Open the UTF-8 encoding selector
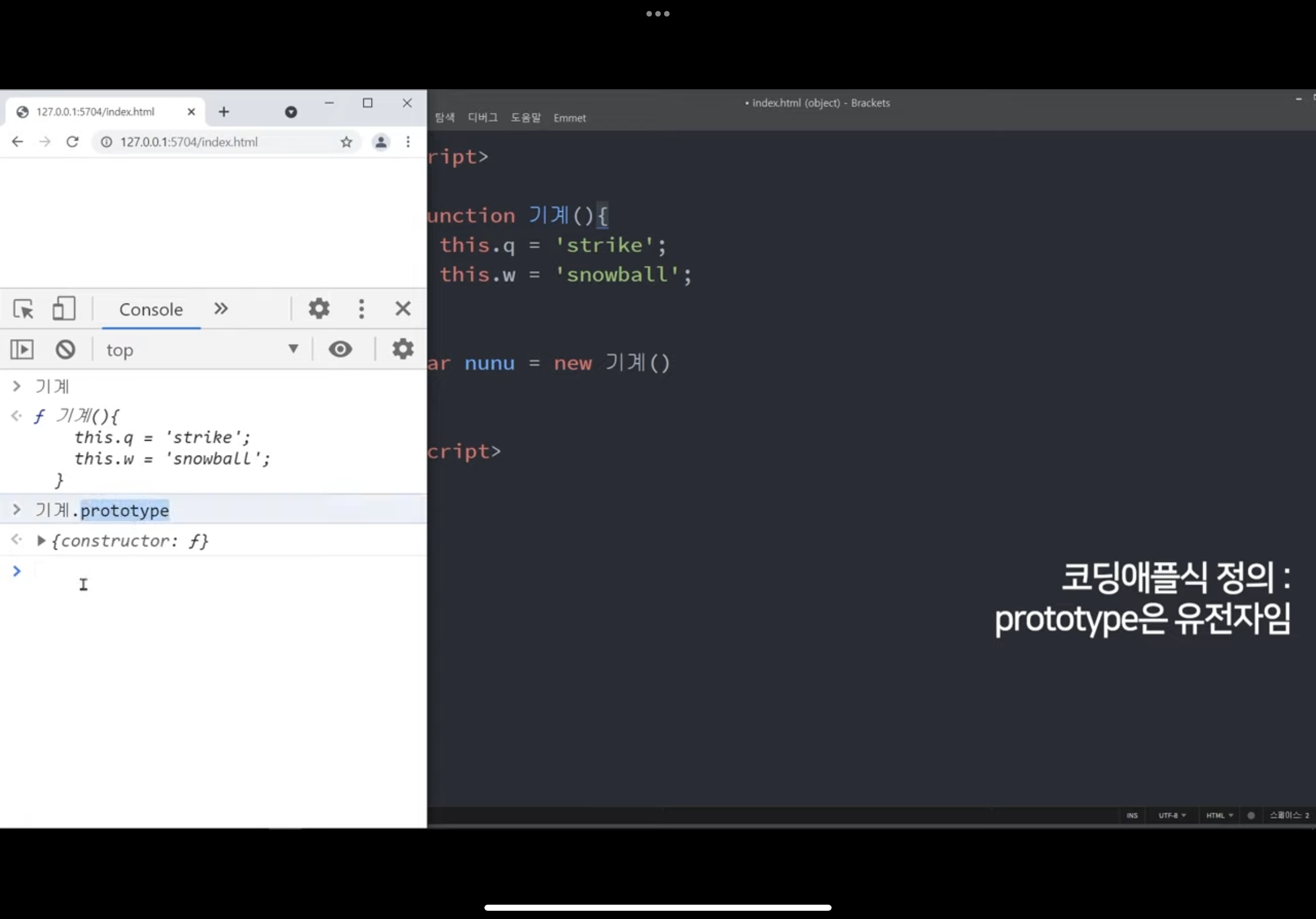 click(x=1172, y=815)
